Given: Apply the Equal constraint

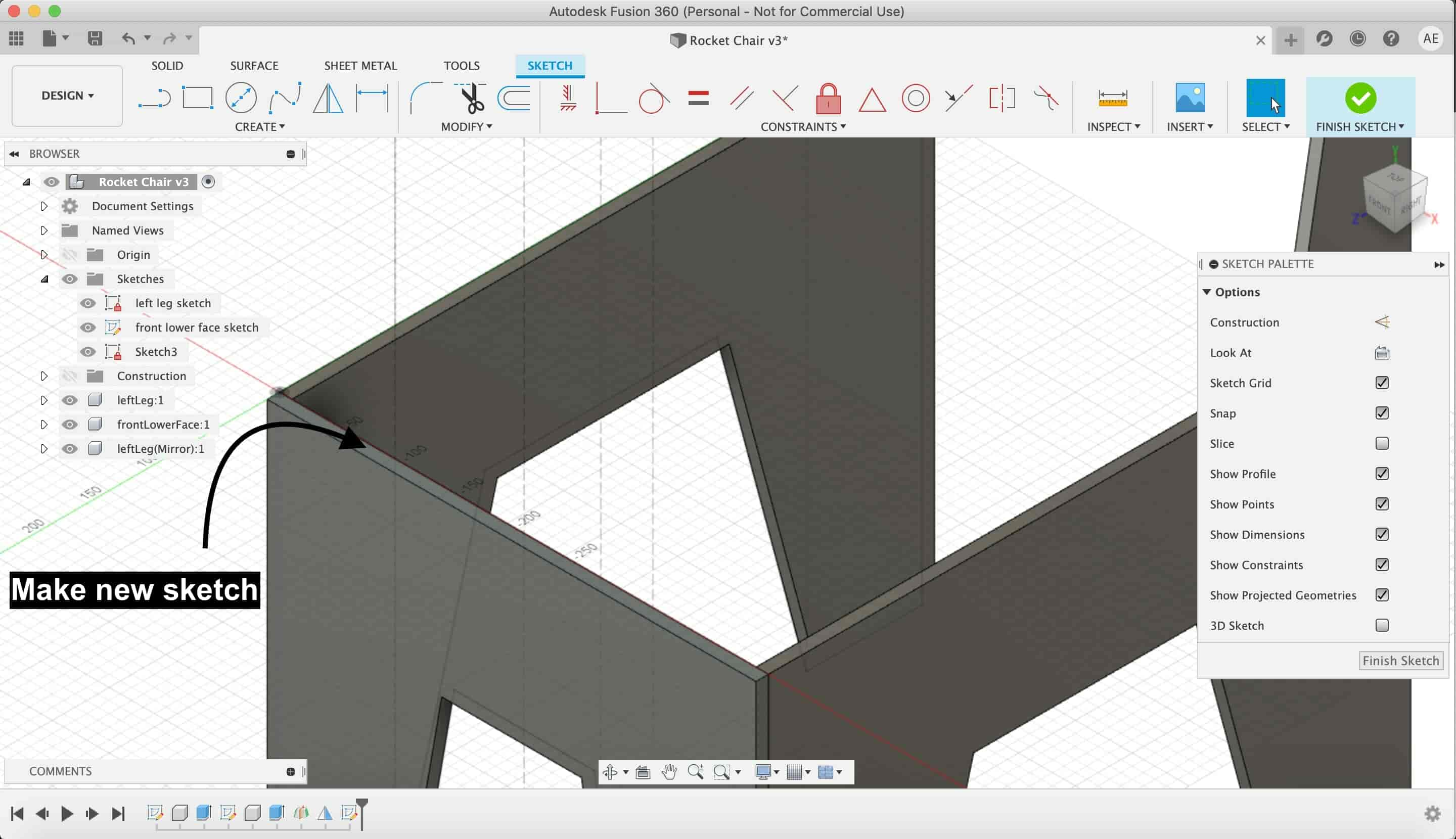Looking at the screenshot, I should (x=698, y=98).
